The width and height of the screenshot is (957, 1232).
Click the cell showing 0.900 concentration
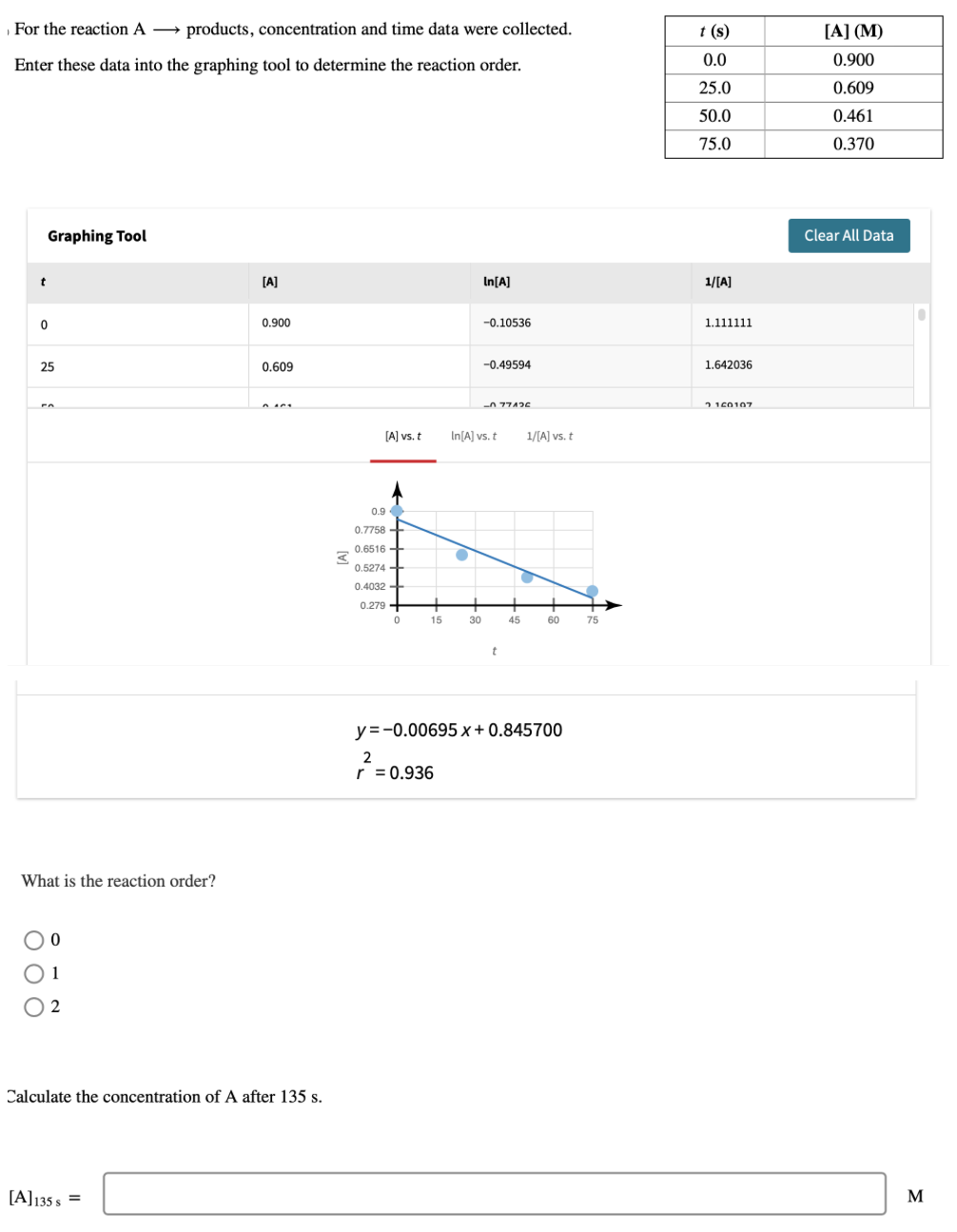coord(275,323)
